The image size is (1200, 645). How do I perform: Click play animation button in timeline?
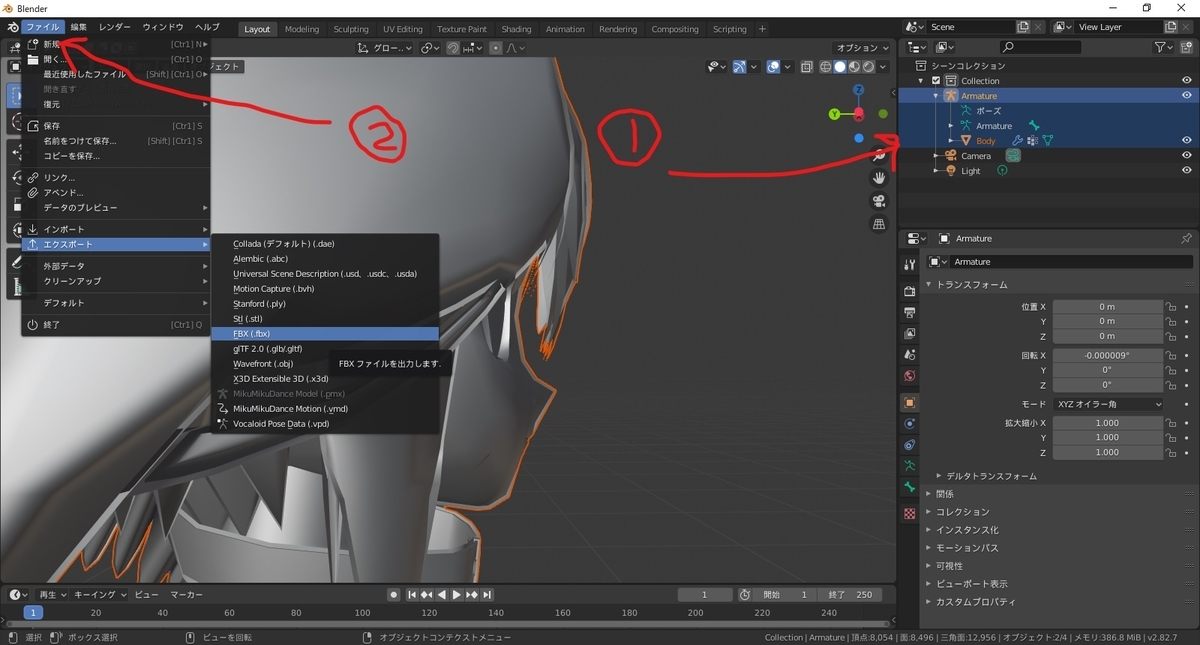coord(457,595)
